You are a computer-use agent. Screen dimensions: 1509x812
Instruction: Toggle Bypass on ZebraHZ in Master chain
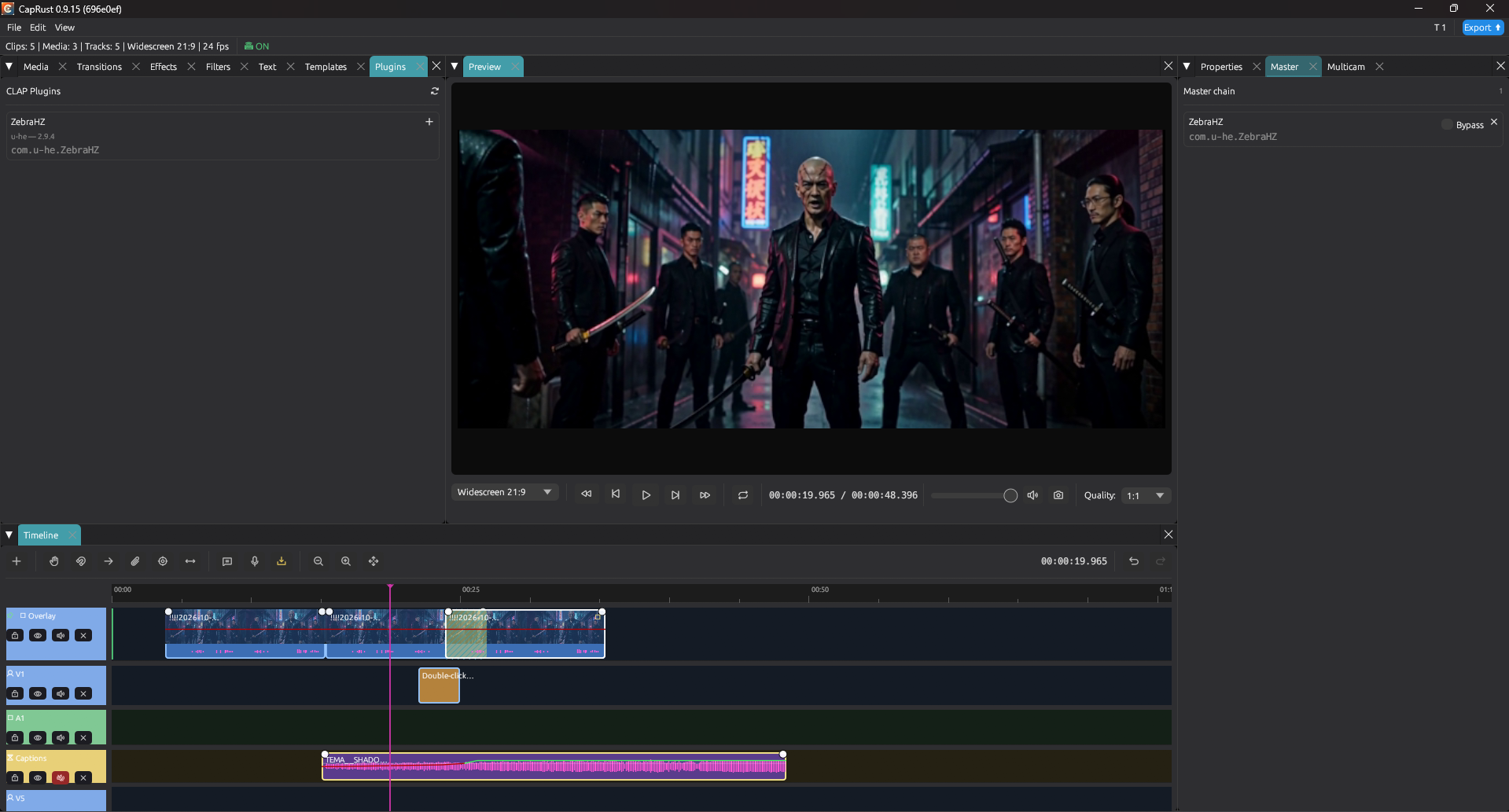(x=1463, y=125)
